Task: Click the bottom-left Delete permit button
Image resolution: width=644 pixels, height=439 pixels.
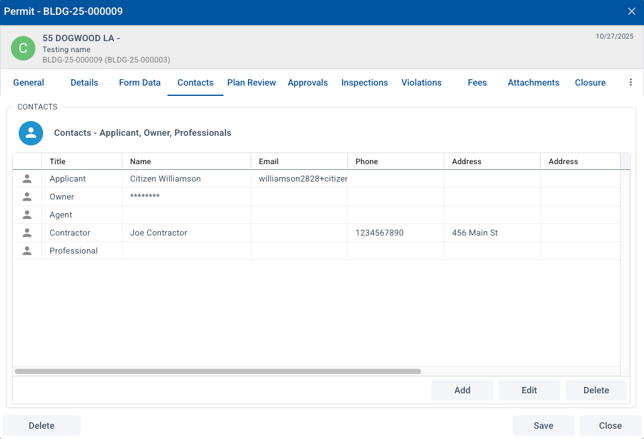Action: [41, 425]
